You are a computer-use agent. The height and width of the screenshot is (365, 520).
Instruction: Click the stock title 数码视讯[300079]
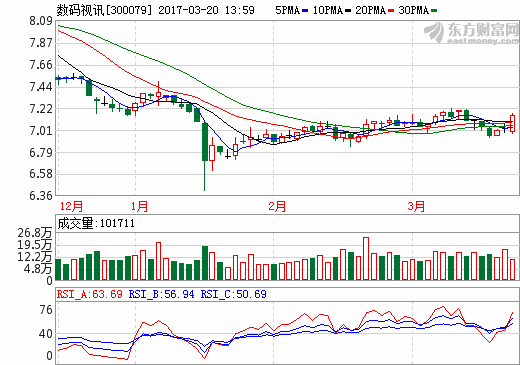[104, 10]
